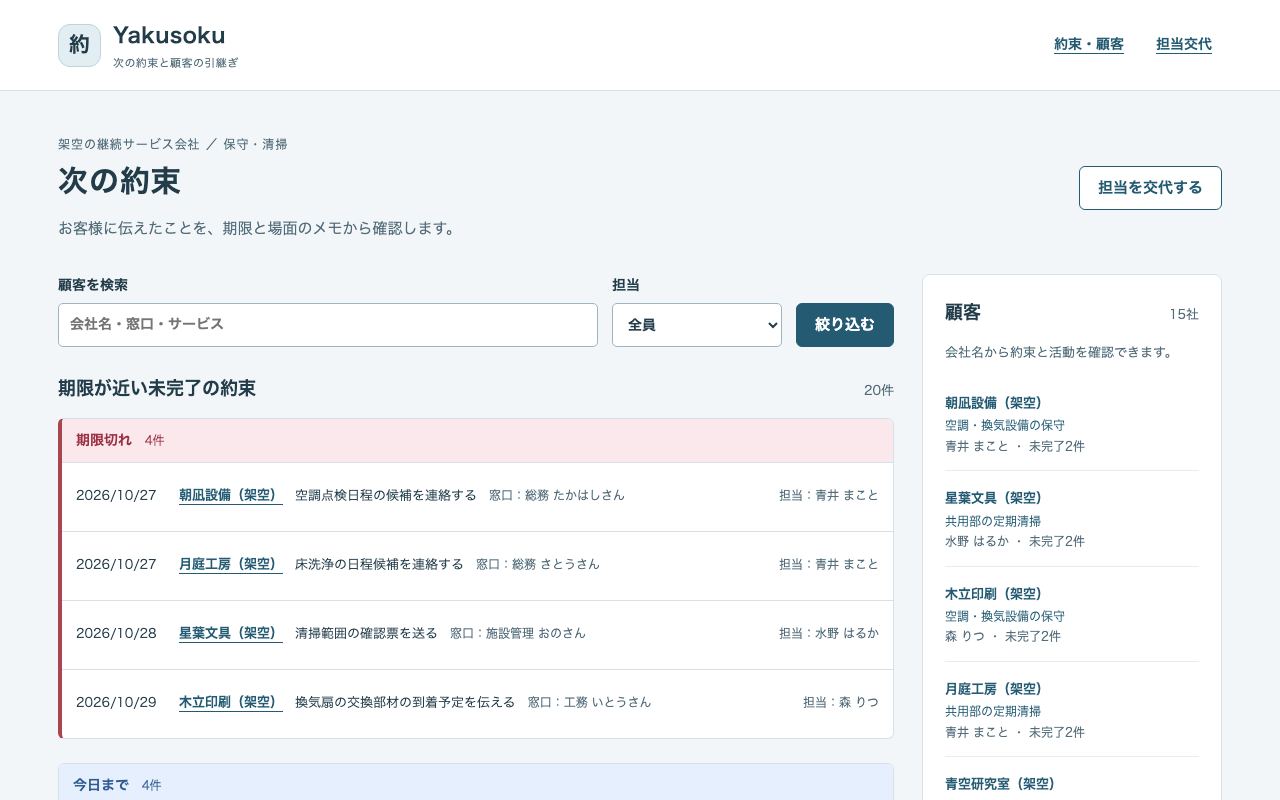This screenshot has height=800, width=1280.
Task: Click the breadcrumb 架空の継続サービス会社 ／ 保守・清掃
Action: pyautogui.click(x=173, y=144)
